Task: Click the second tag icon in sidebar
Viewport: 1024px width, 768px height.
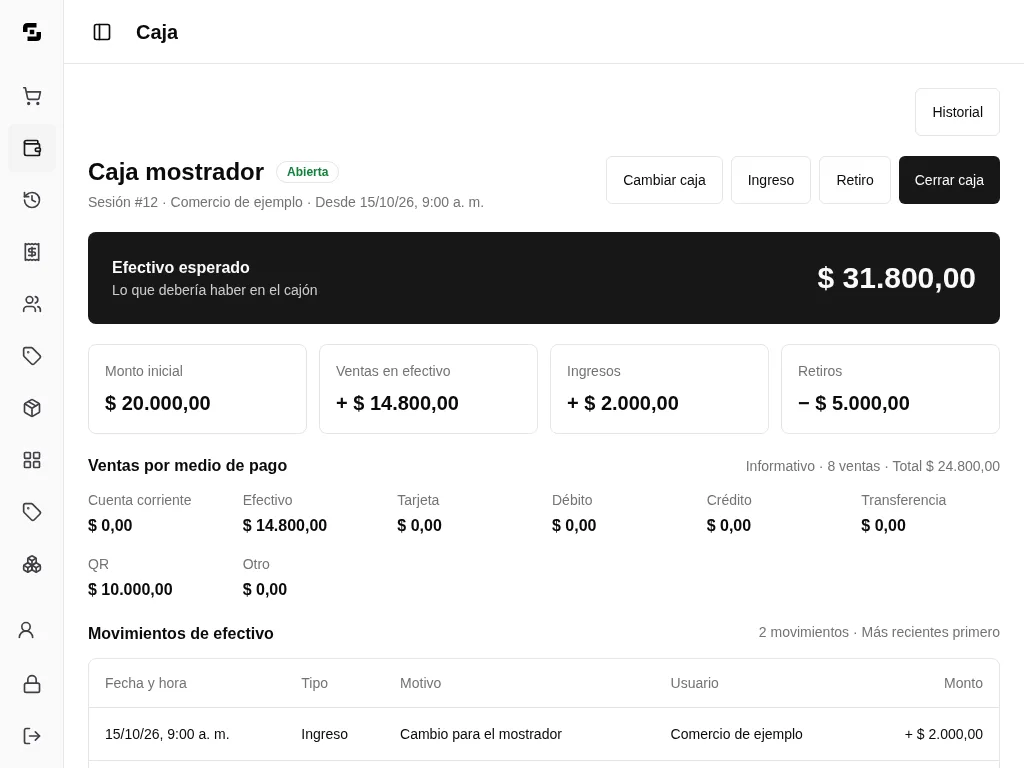Action: coord(32,512)
